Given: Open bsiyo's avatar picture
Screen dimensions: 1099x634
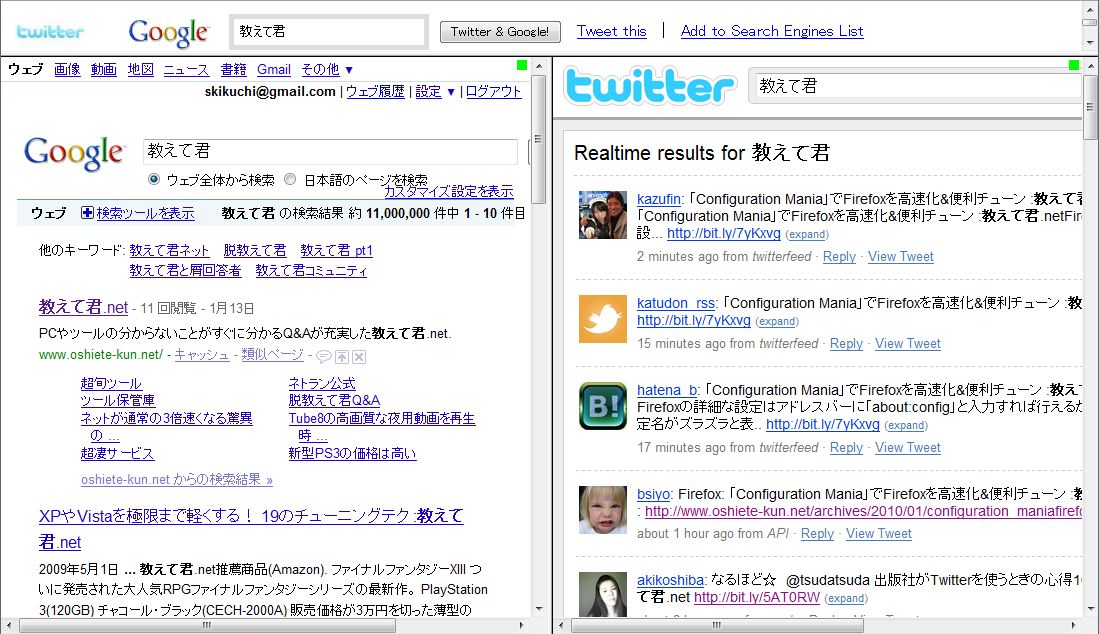Looking at the screenshot, I should (603, 510).
